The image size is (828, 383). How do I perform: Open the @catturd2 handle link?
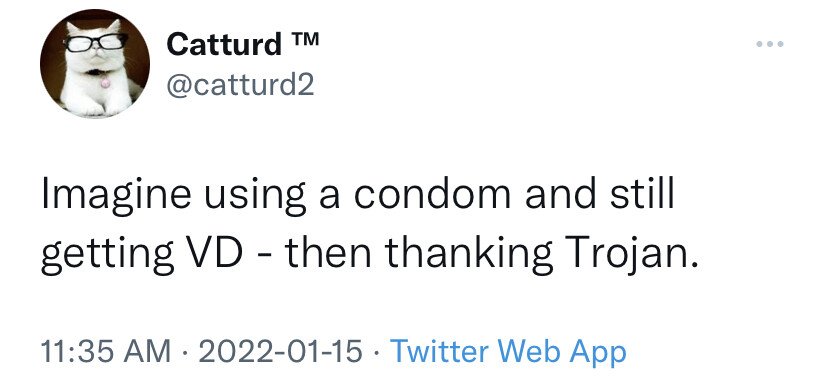240,84
